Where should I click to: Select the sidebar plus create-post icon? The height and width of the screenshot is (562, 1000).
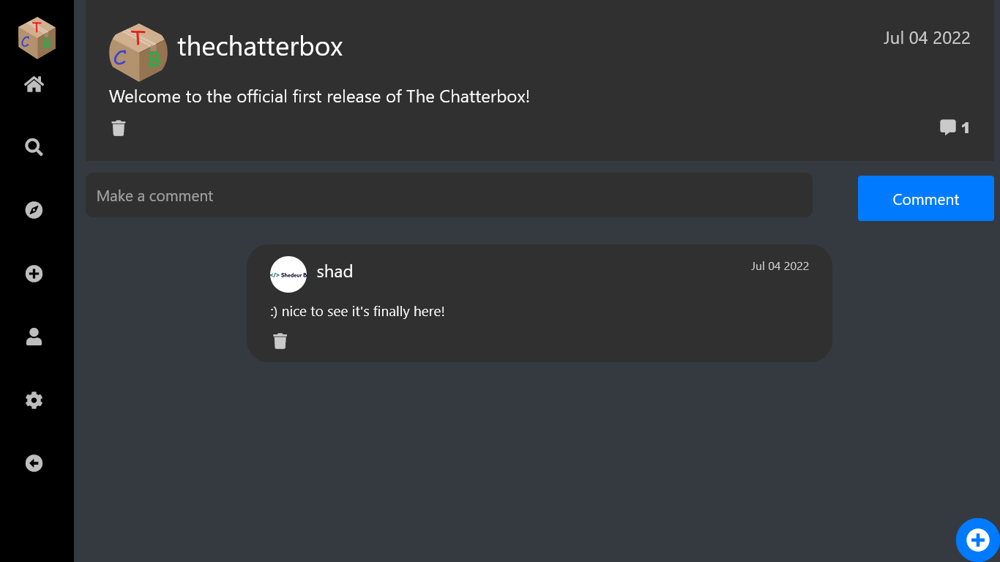pos(34,274)
